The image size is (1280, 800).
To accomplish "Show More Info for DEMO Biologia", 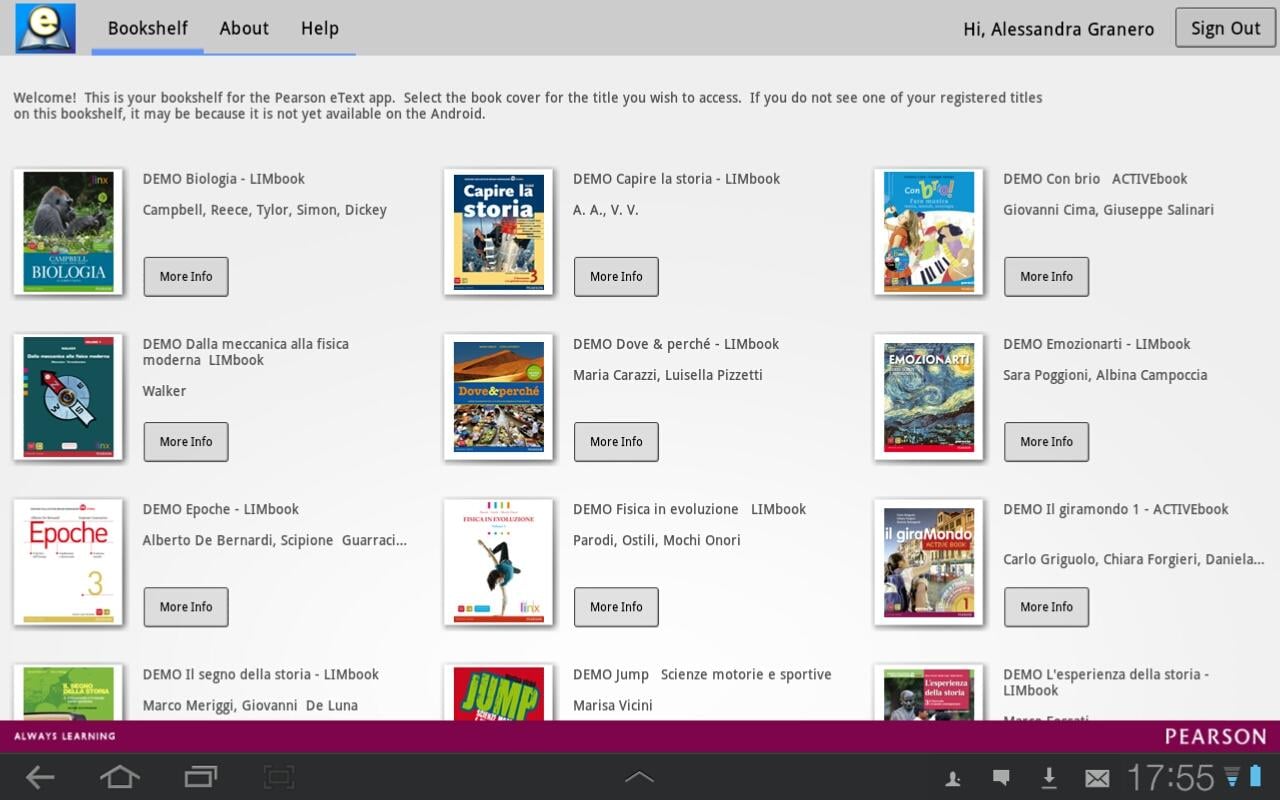I will [x=186, y=276].
